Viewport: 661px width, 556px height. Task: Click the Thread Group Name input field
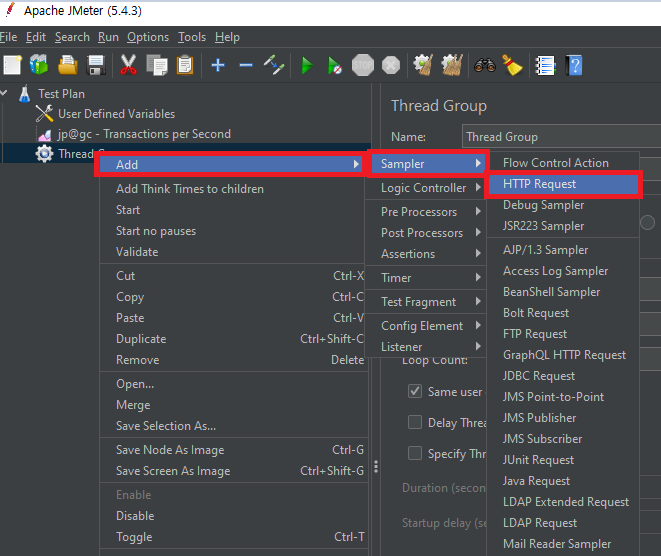(562, 136)
